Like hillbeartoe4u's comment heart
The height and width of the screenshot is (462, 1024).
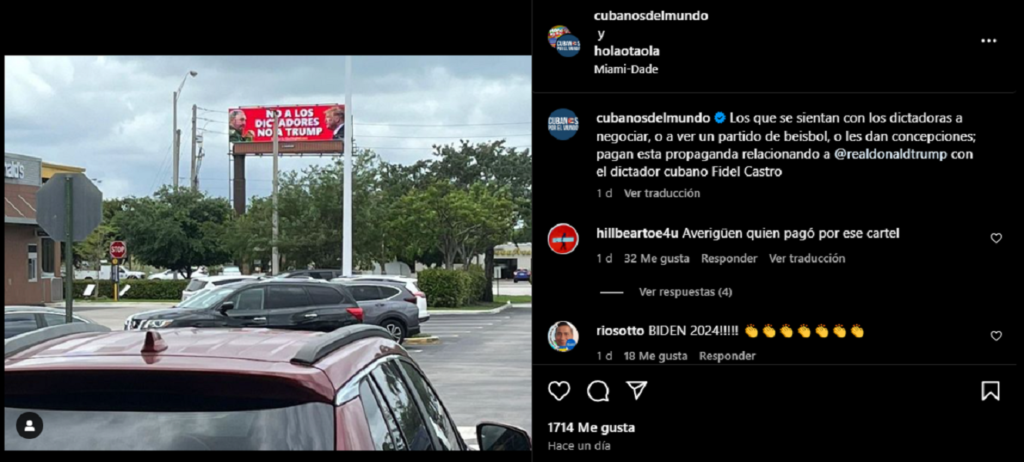tap(996, 238)
